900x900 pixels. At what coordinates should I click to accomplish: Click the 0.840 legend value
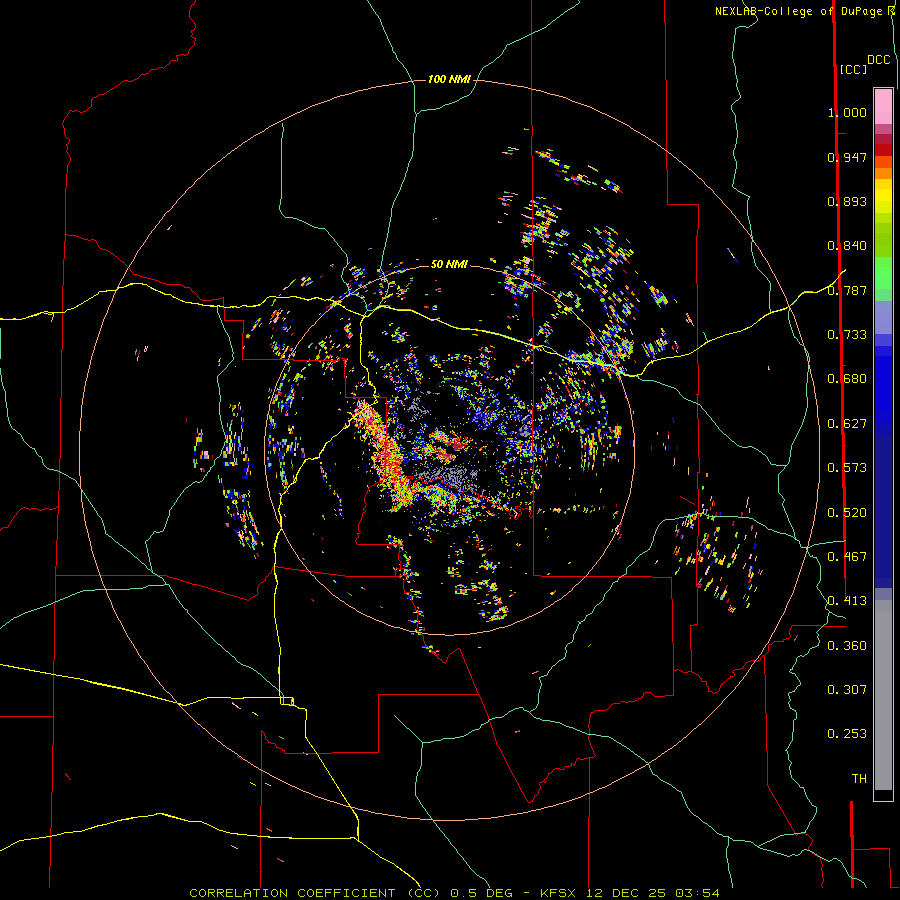(x=847, y=246)
